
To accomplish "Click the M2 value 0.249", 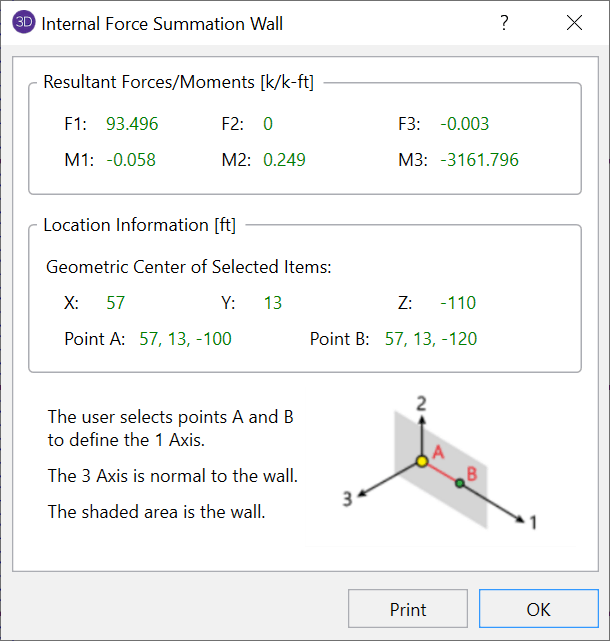I will [x=284, y=159].
